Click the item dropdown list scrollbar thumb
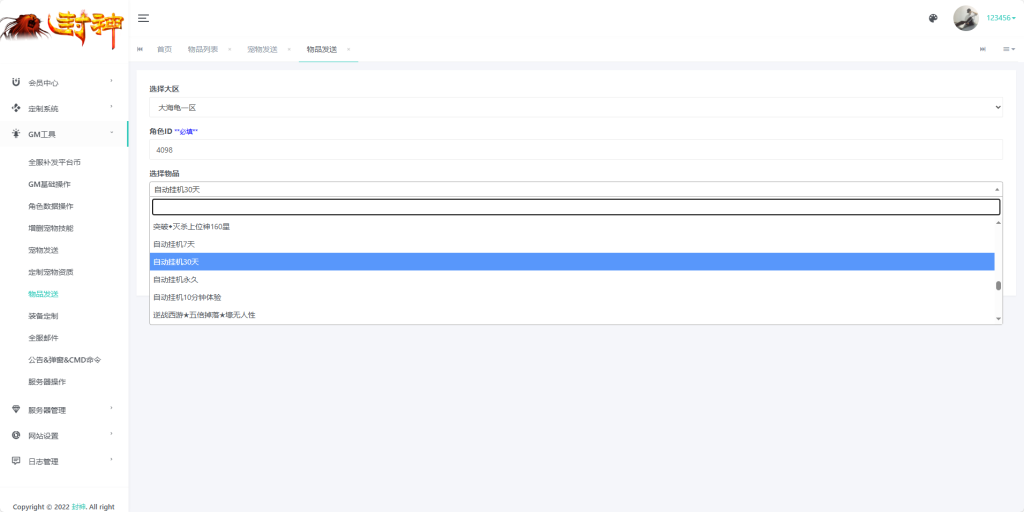Viewport: 1024px width, 512px height. point(998,285)
